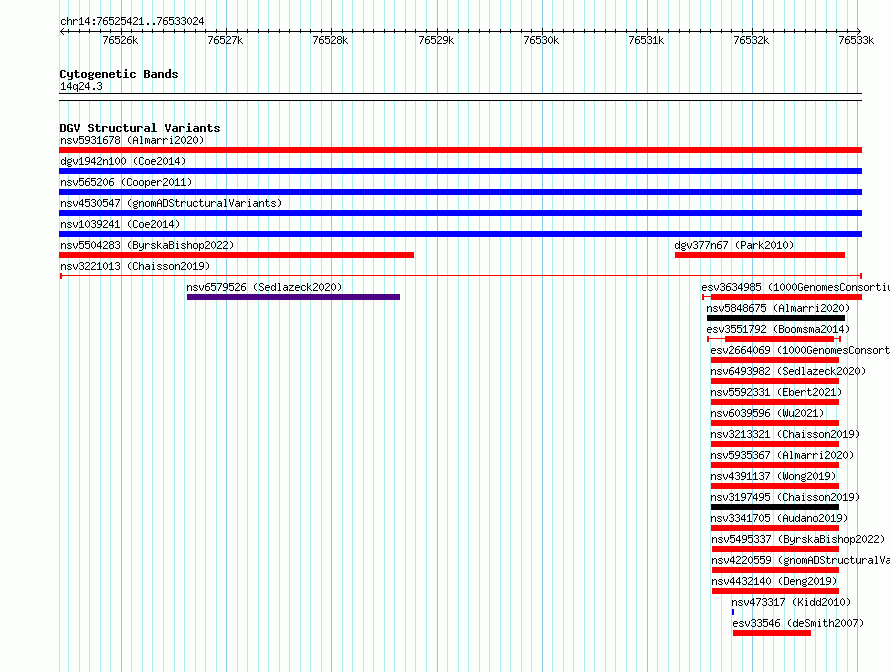The height and width of the screenshot is (672, 890).
Task: Click the 76532k ruler tick label
Action: click(x=752, y=40)
